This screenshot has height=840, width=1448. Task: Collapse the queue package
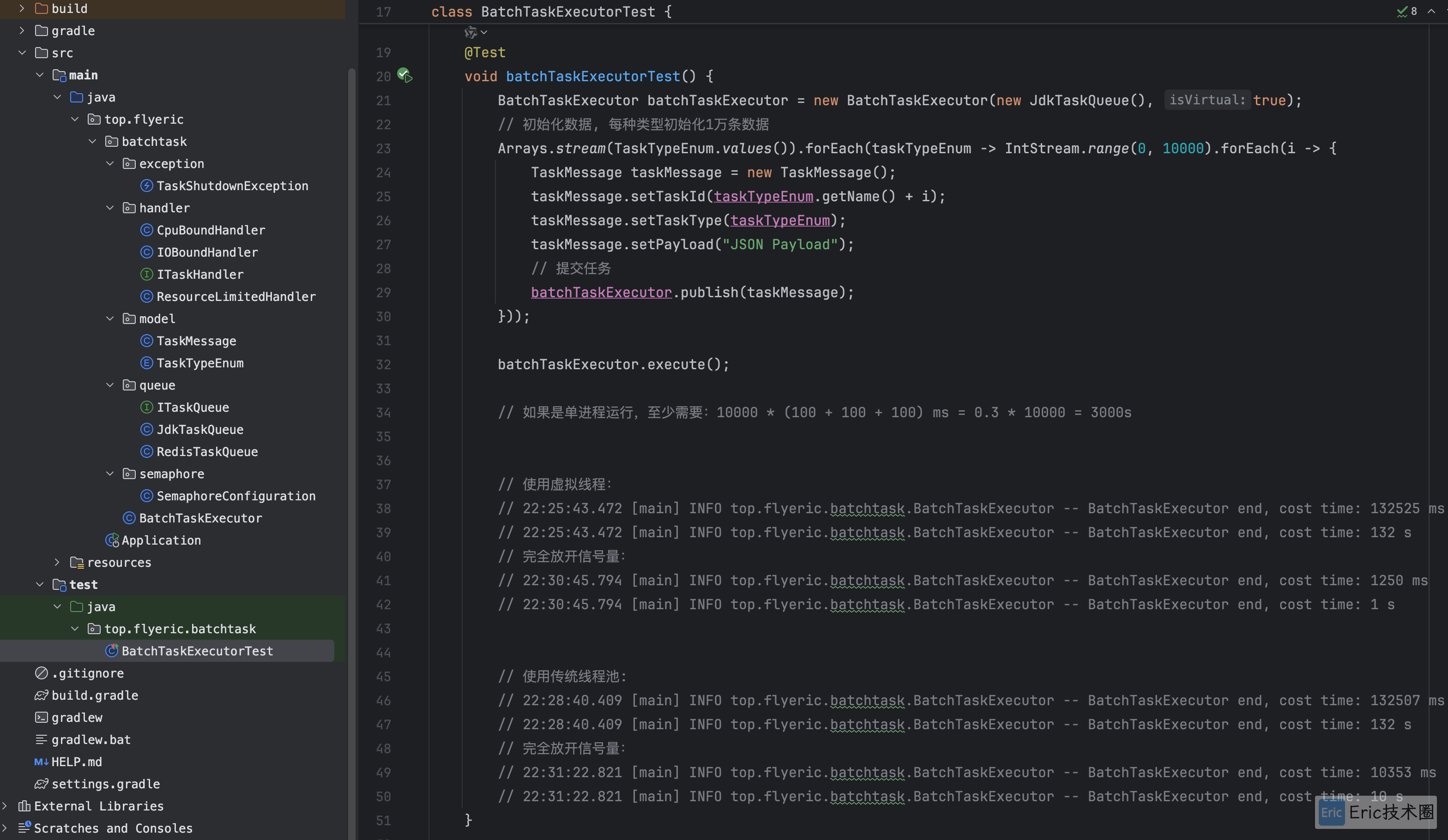pyautogui.click(x=110, y=385)
